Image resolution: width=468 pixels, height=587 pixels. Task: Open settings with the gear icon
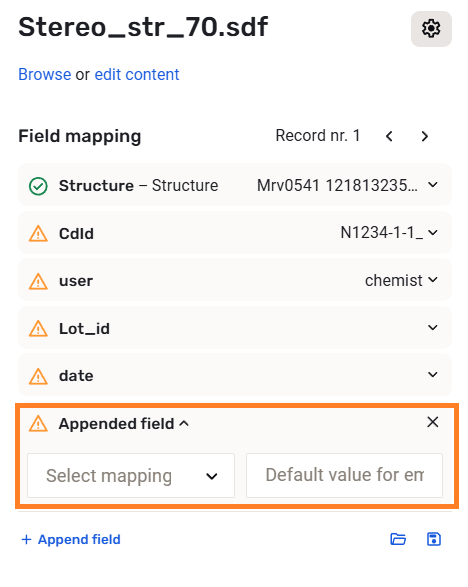tap(431, 29)
